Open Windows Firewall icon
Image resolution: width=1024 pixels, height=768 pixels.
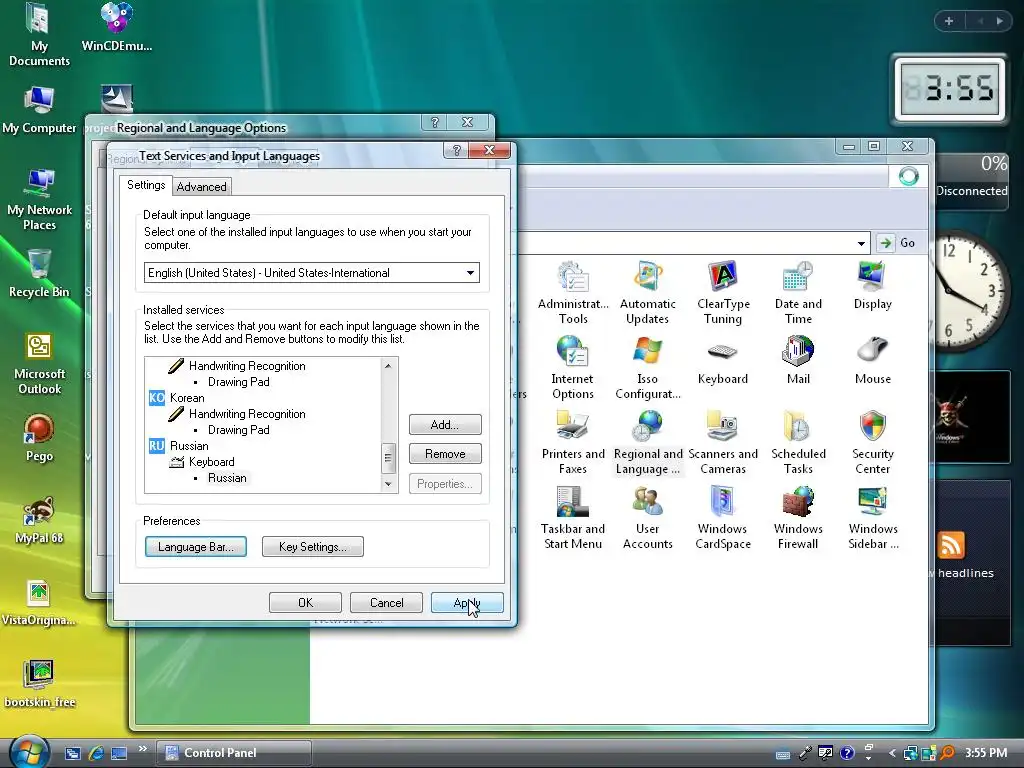tap(798, 518)
